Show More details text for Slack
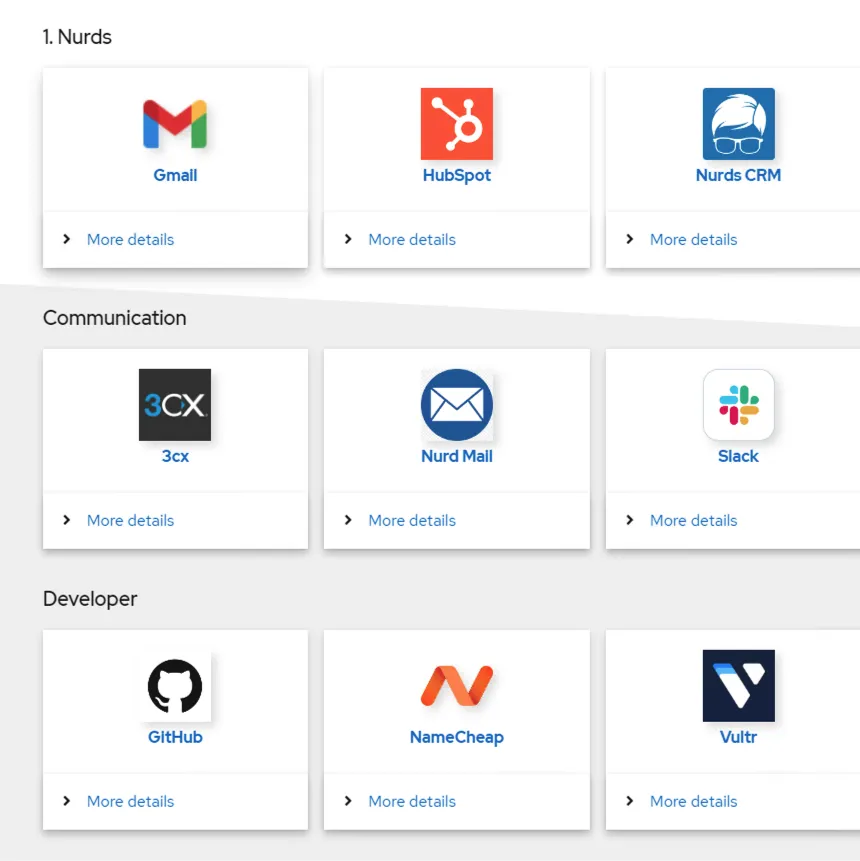The height and width of the screenshot is (861, 860). coord(694,520)
